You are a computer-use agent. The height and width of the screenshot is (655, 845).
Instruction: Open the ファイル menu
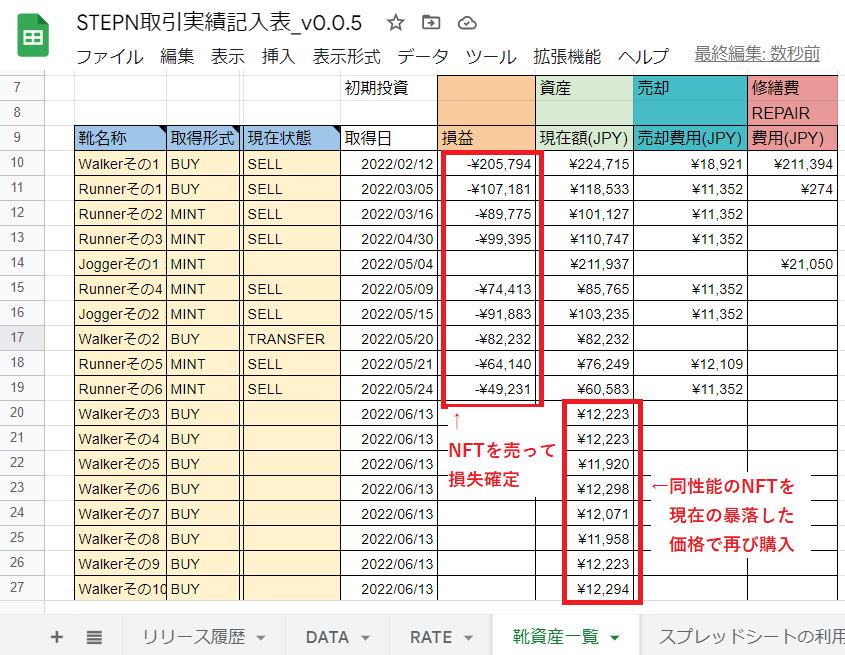[x=110, y=56]
